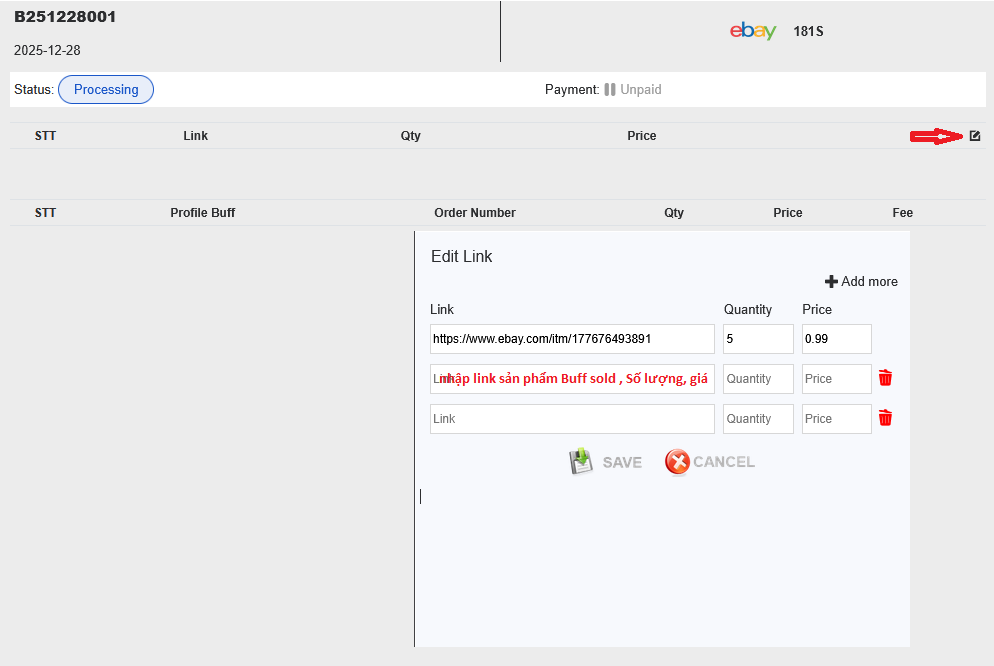994x666 pixels.
Task: Click the Processing status badge
Action: click(106, 90)
